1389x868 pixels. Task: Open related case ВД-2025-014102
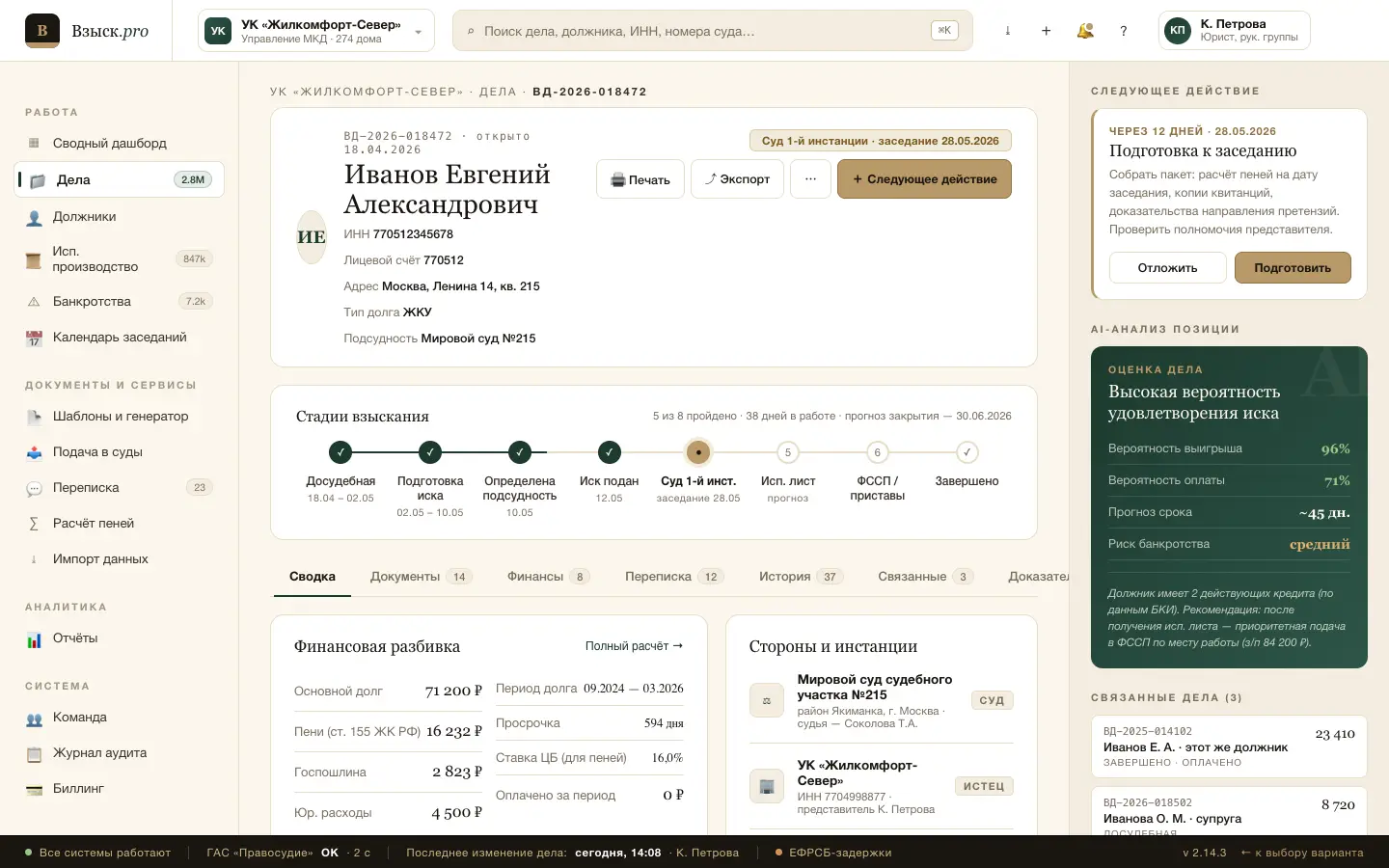pos(1229,746)
